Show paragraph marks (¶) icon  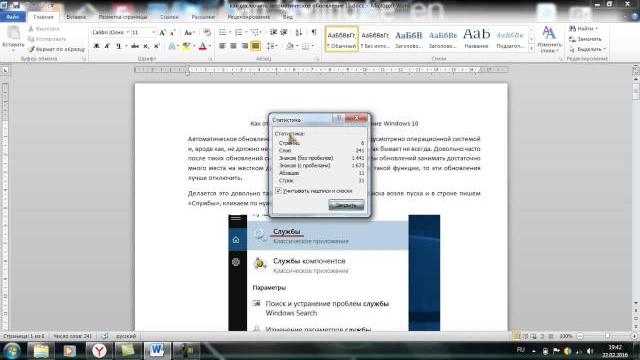(314, 32)
